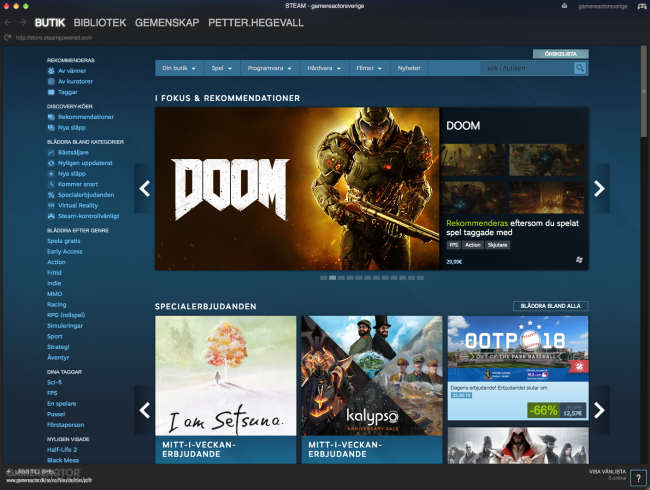Viewport: 650px width, 490px height.
Task: Click the store search input field
Action: coord(527,68)
